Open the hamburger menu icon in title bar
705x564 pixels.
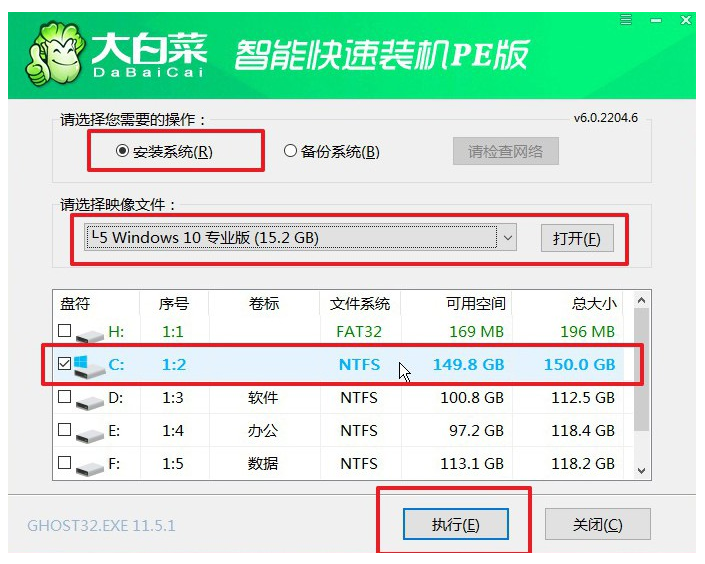[626, 20]
